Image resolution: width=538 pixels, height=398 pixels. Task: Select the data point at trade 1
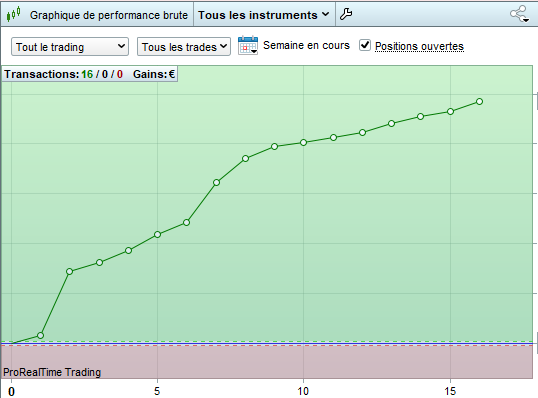click(x=40, y=335)
